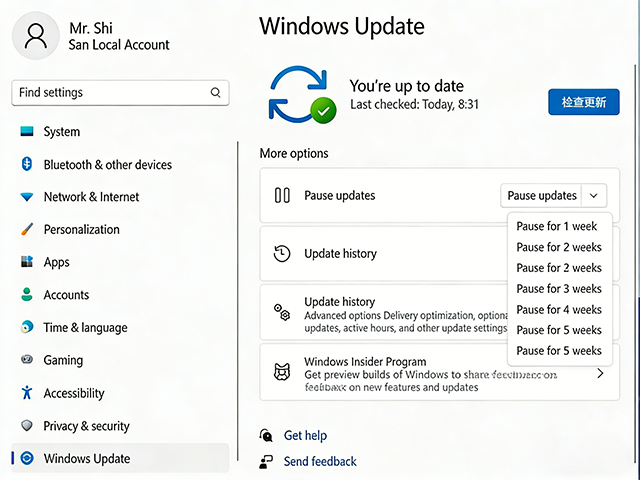
Task: Expand the Pause updates dropdown arrow
Action: coord(594,196)
